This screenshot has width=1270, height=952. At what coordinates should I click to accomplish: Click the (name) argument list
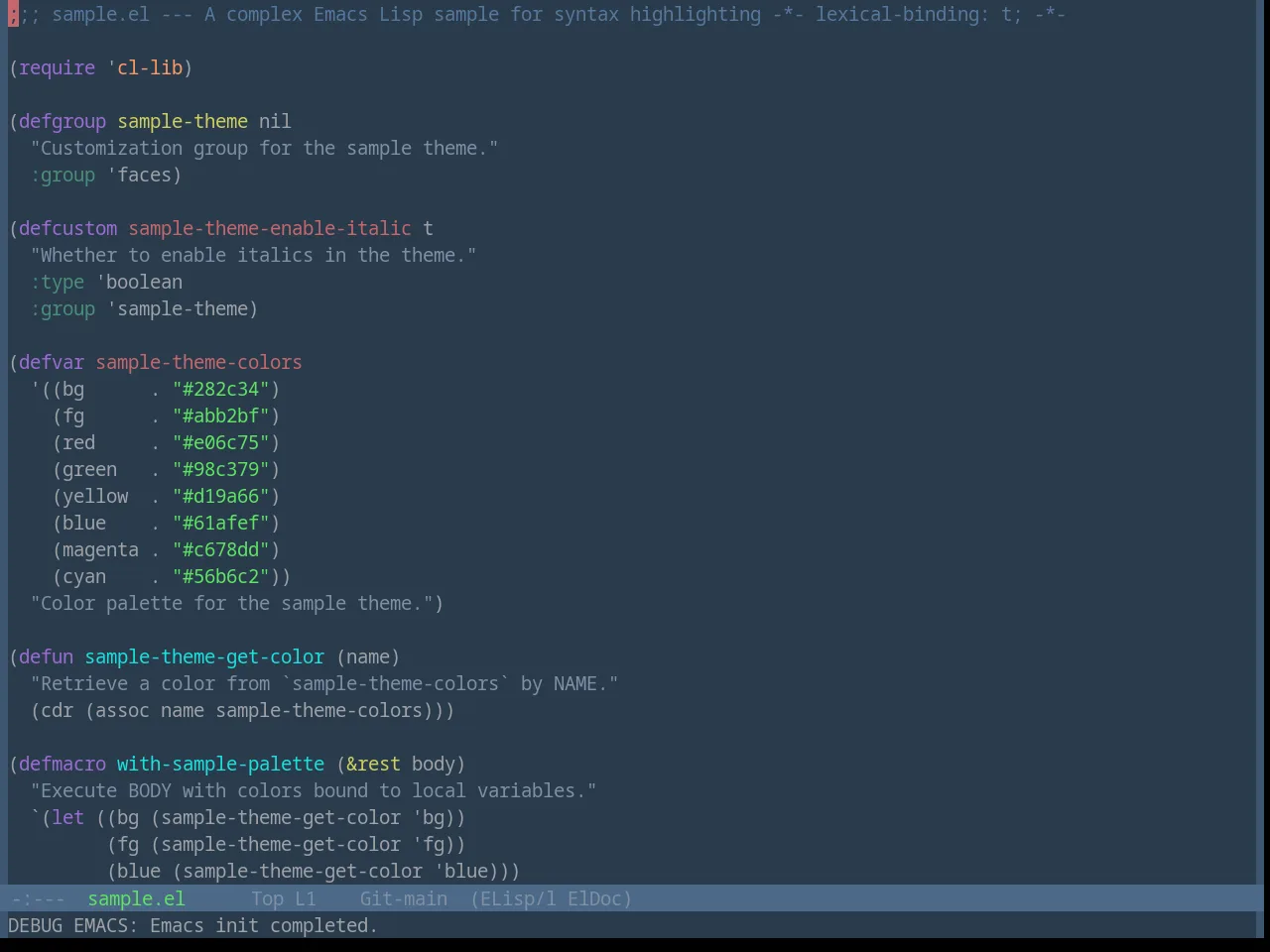(x=368, y=656)
